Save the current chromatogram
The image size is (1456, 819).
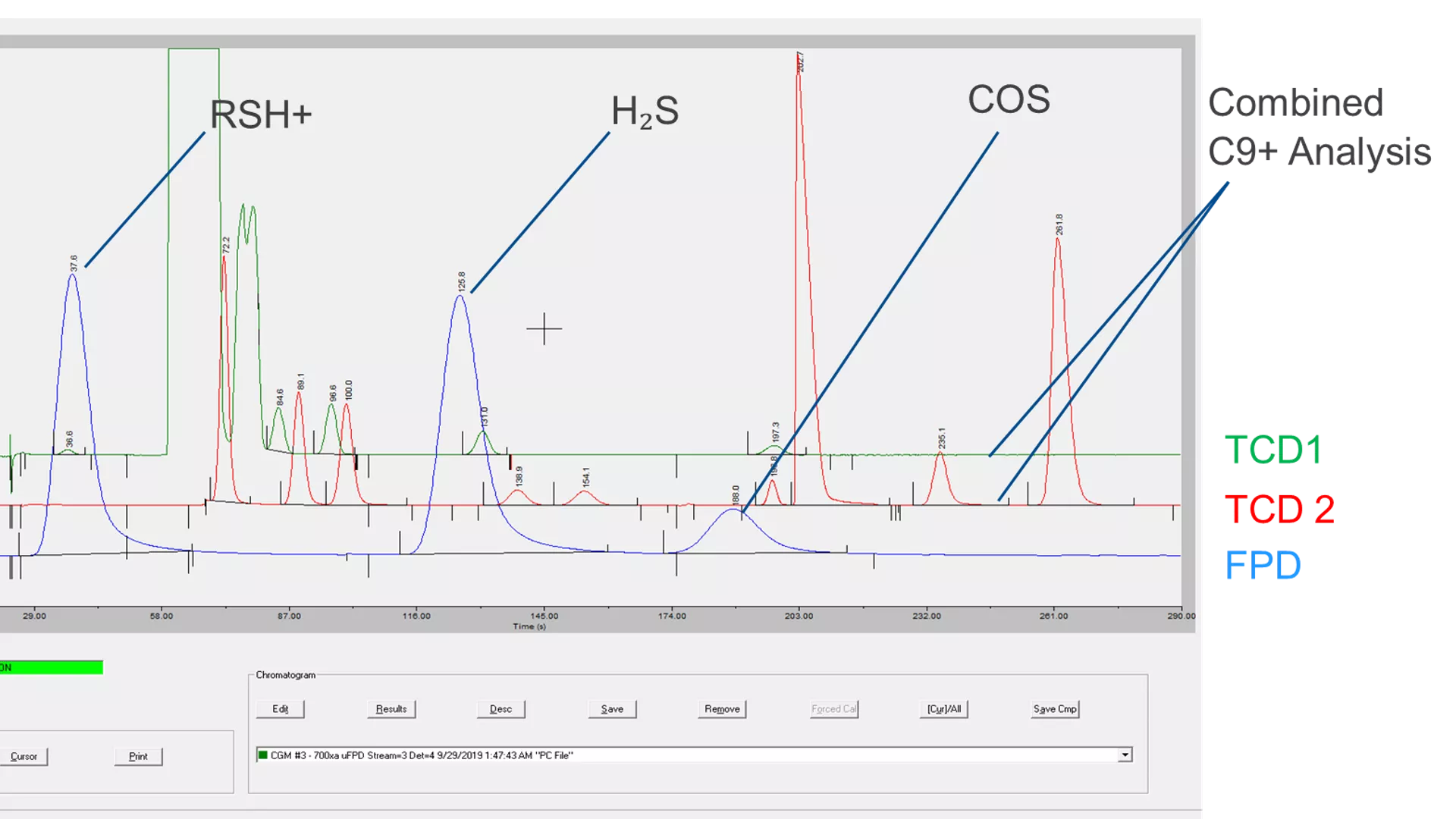(611, 708)
